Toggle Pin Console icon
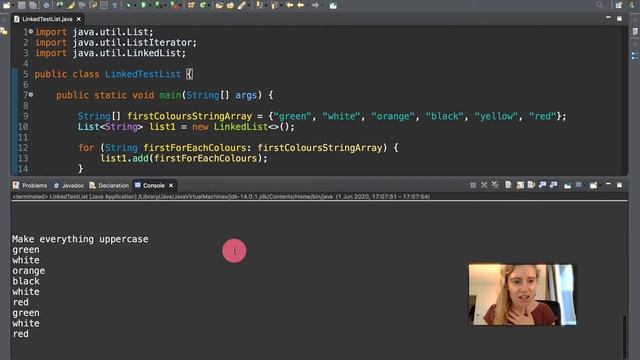 567,185
